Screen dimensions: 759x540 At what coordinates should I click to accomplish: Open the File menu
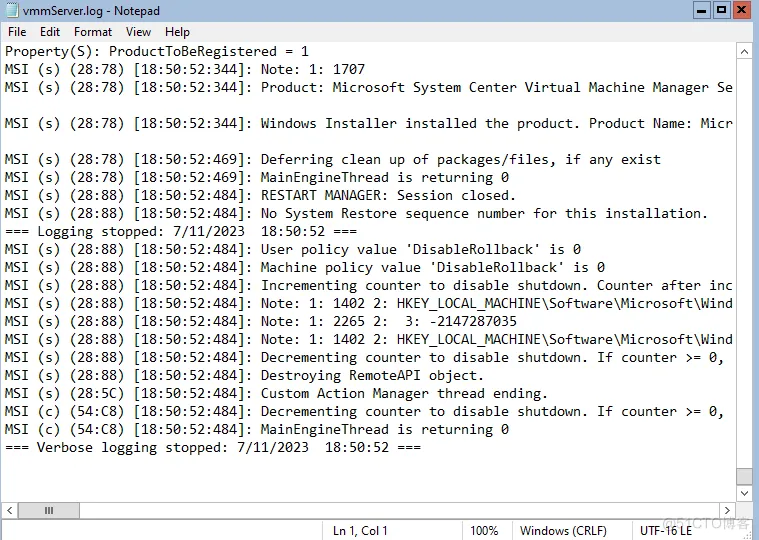[x=17, y=32]
